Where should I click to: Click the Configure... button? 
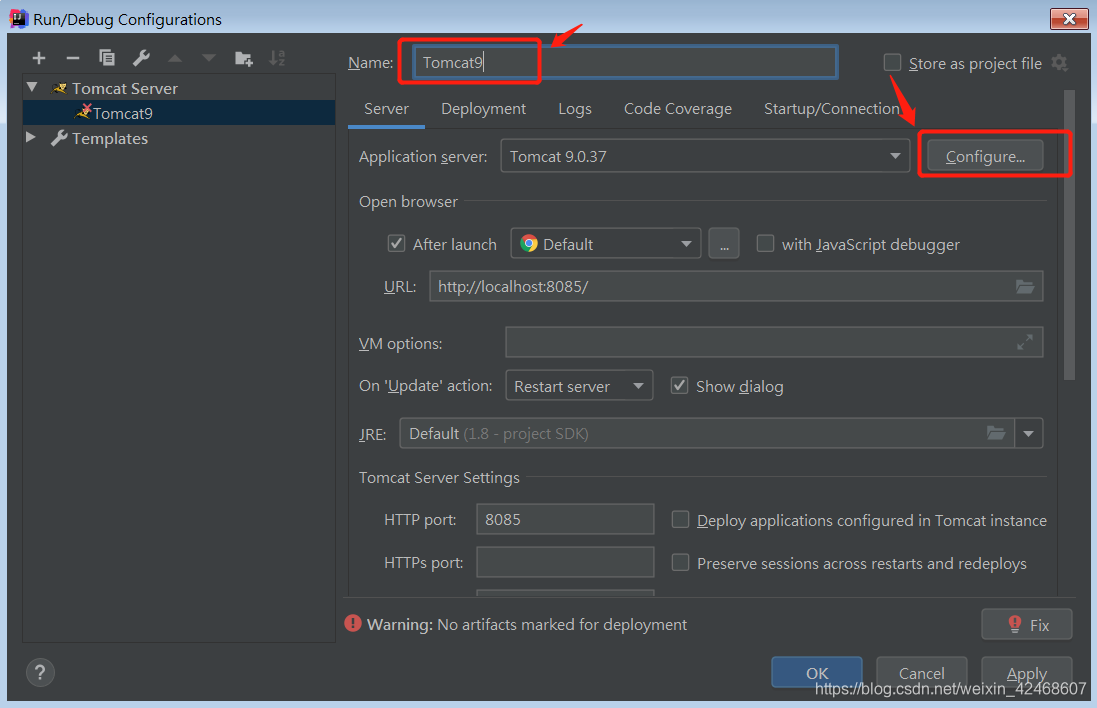point(985,156)
